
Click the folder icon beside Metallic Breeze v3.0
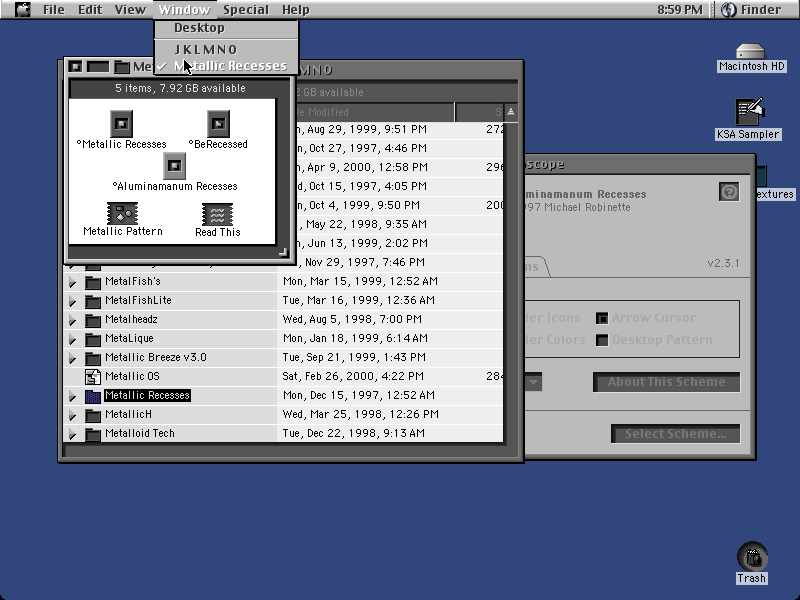pos(93,358)
